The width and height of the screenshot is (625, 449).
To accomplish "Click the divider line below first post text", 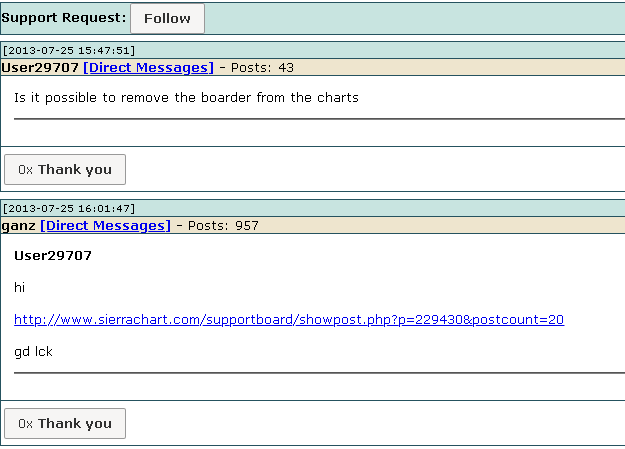I will (319, 119).
